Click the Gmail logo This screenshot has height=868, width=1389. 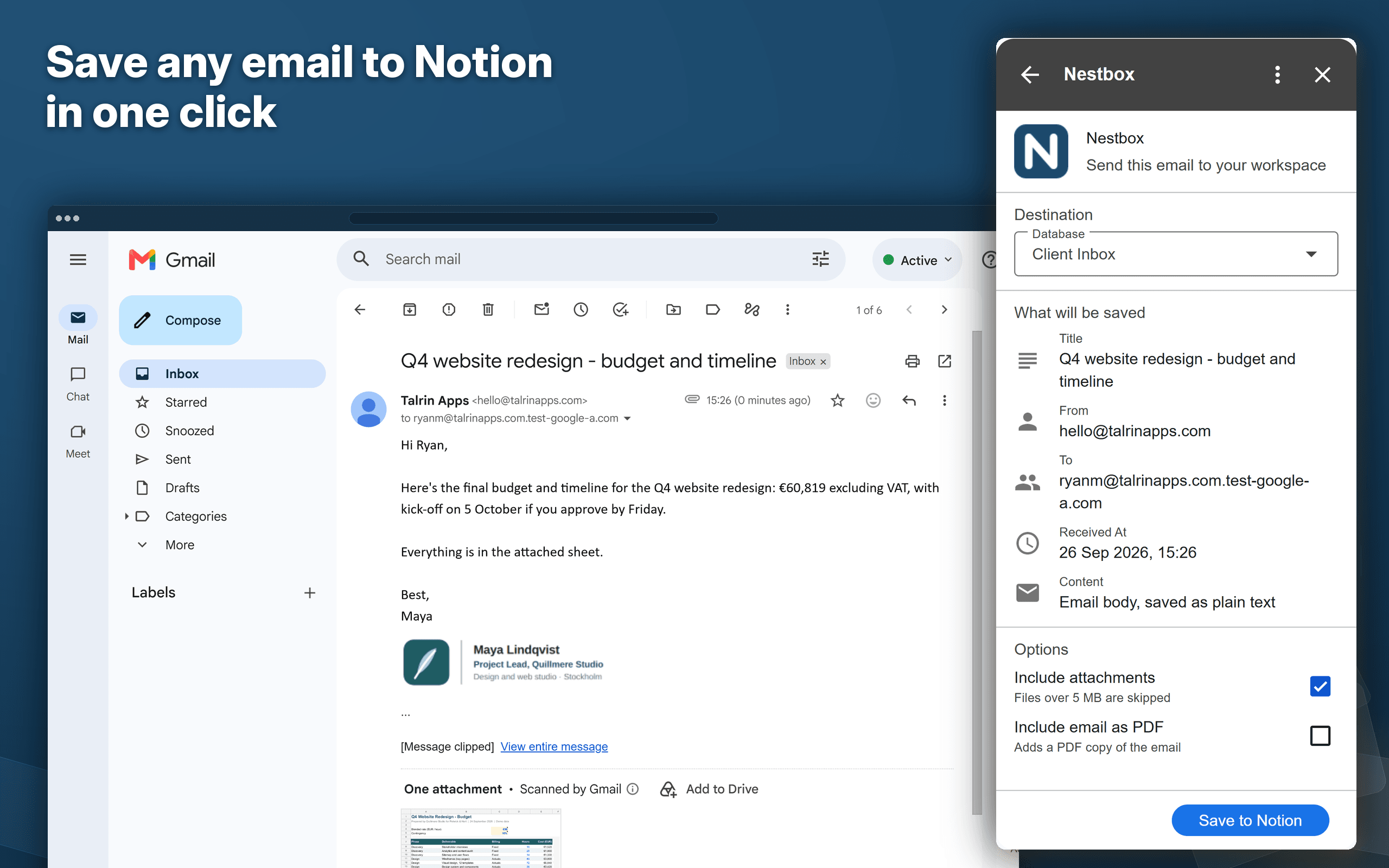coord(172,260)
